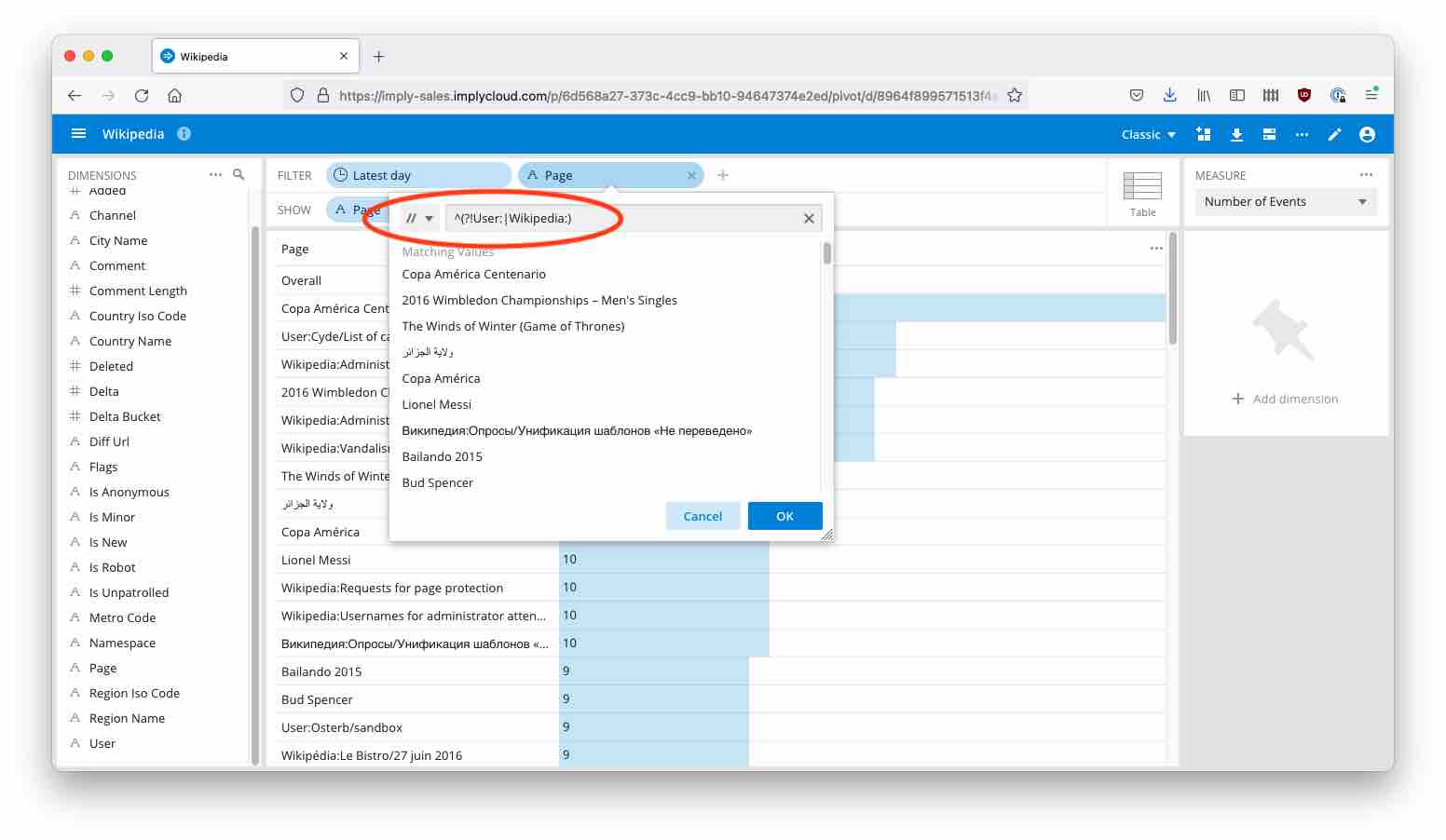
Task: Click OK in the filter popup
Action: point(785,516)
